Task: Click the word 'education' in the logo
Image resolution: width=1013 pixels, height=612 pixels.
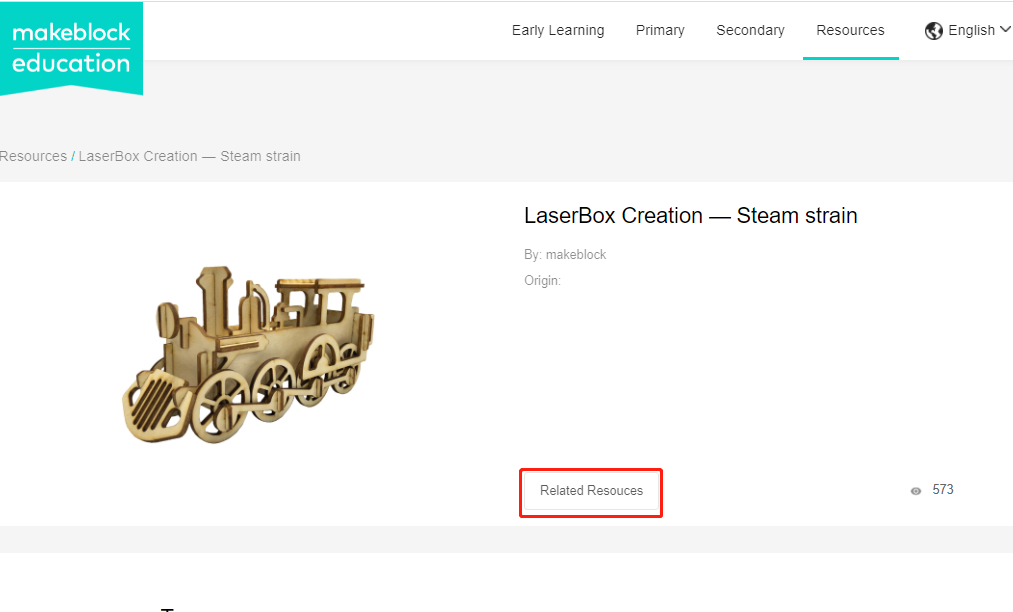Action: [x=71, y=64]
